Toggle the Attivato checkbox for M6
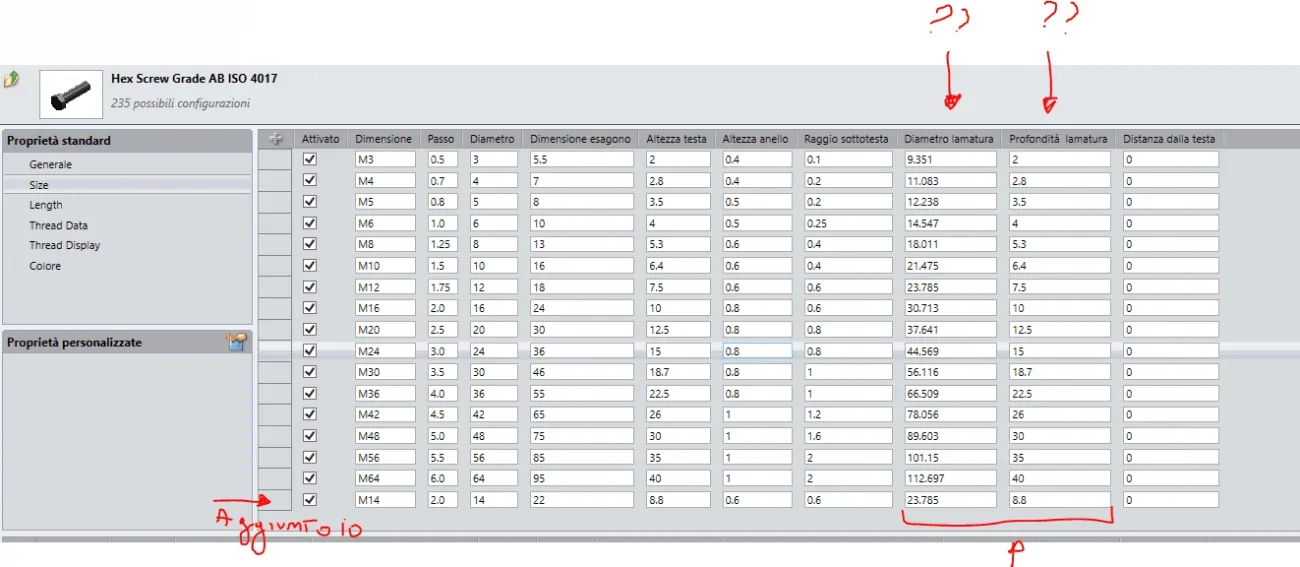The height and width of the screenshot is (567, 1300). tap(310, 222)
